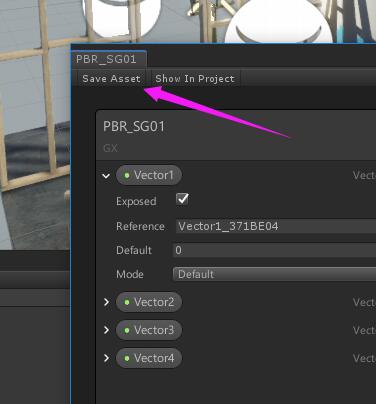The width and height of the screenshot is (376, 404).
Task: Click the GX subtitle under blackboard title
Action: pyautogui.click(x=110, y=148)
